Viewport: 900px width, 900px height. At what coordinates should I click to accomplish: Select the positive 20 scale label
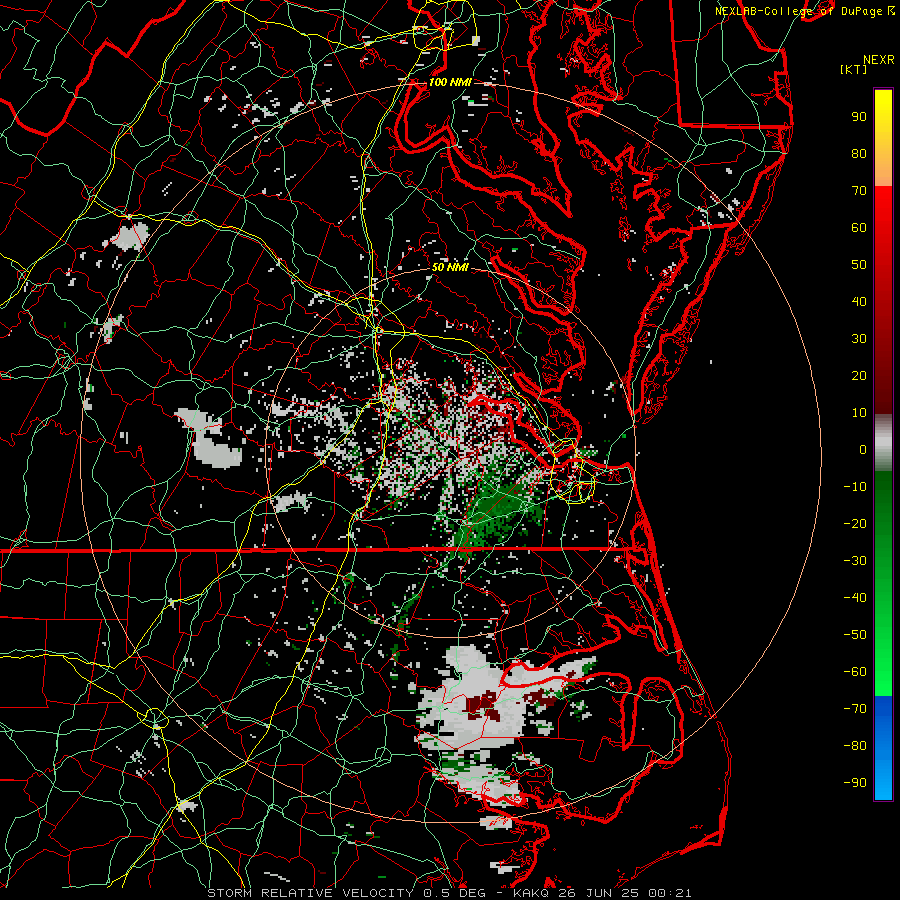click(x=859, y=375)
